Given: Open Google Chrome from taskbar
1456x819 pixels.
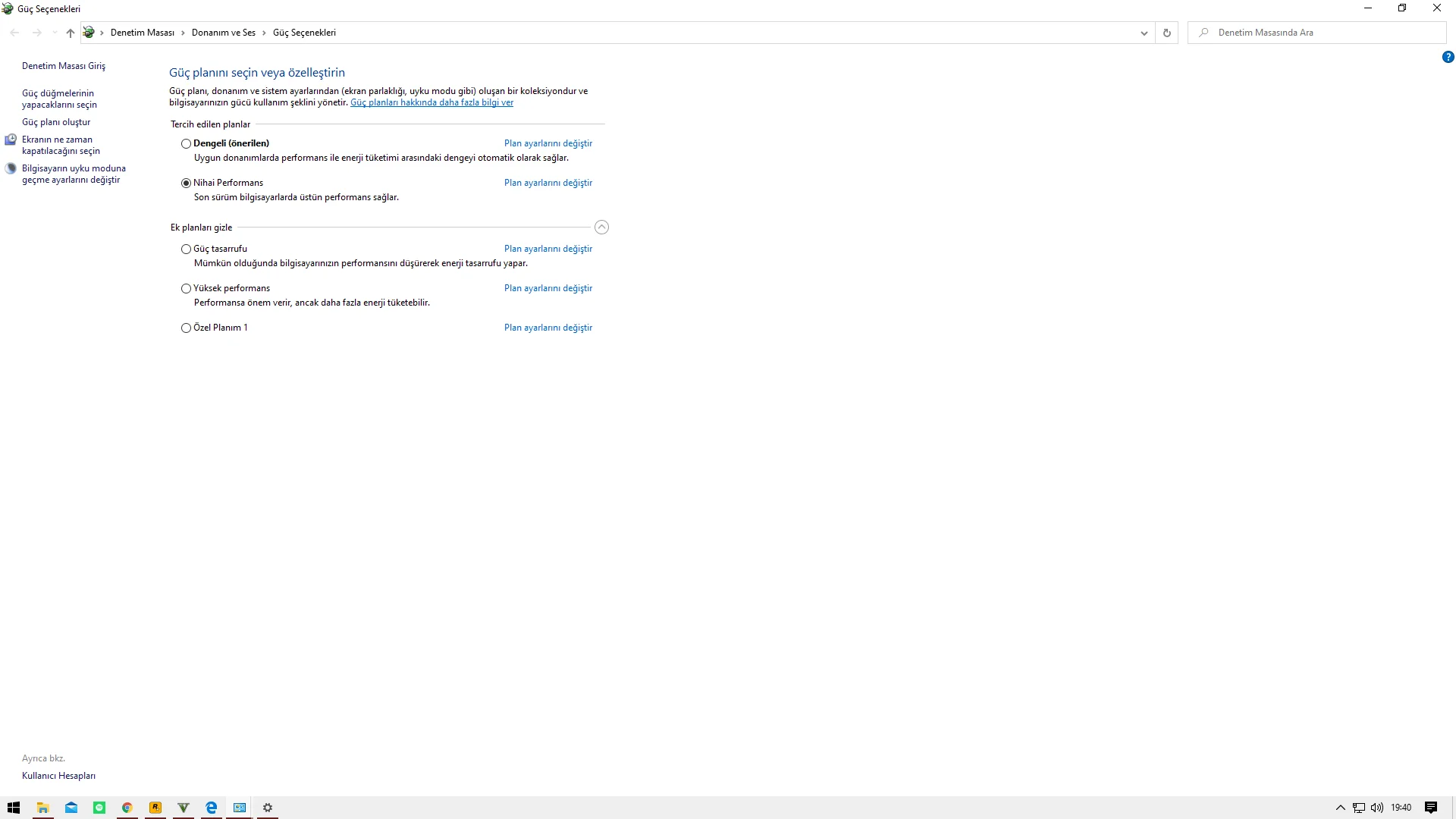Looking at the screenshot, I should [127, 808].
